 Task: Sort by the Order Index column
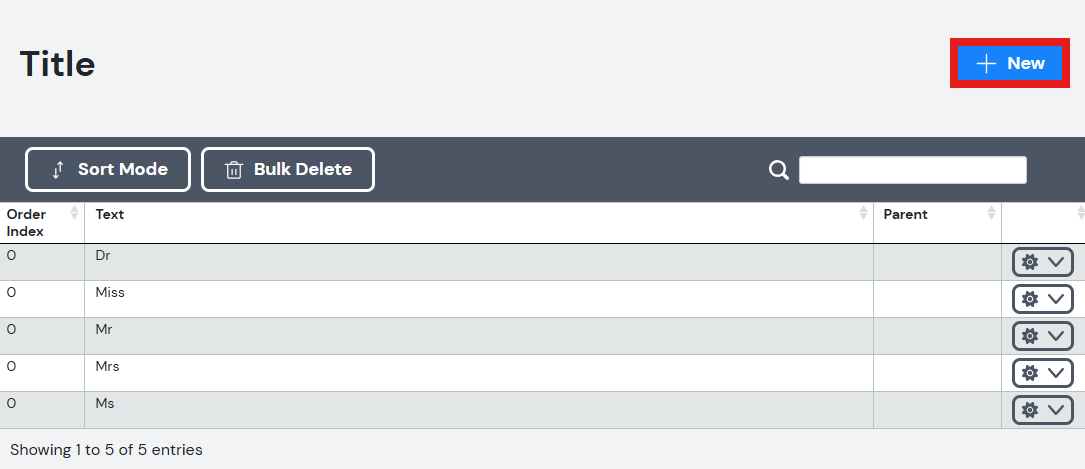42,223
